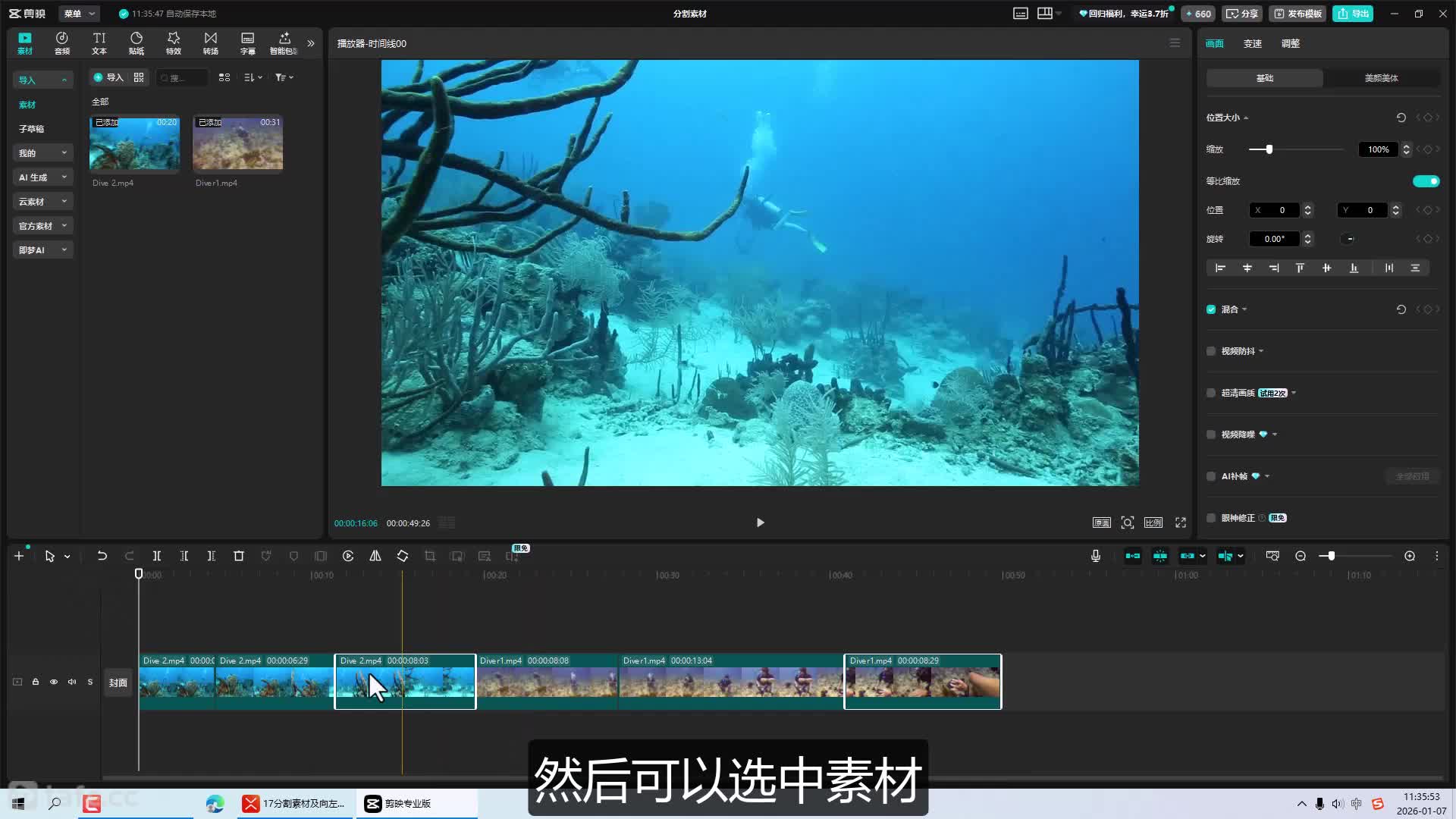Viewport: 1456px width, 819px height.
Task: Expand the 官方素材 sidebar section
Action: (42, 226)
